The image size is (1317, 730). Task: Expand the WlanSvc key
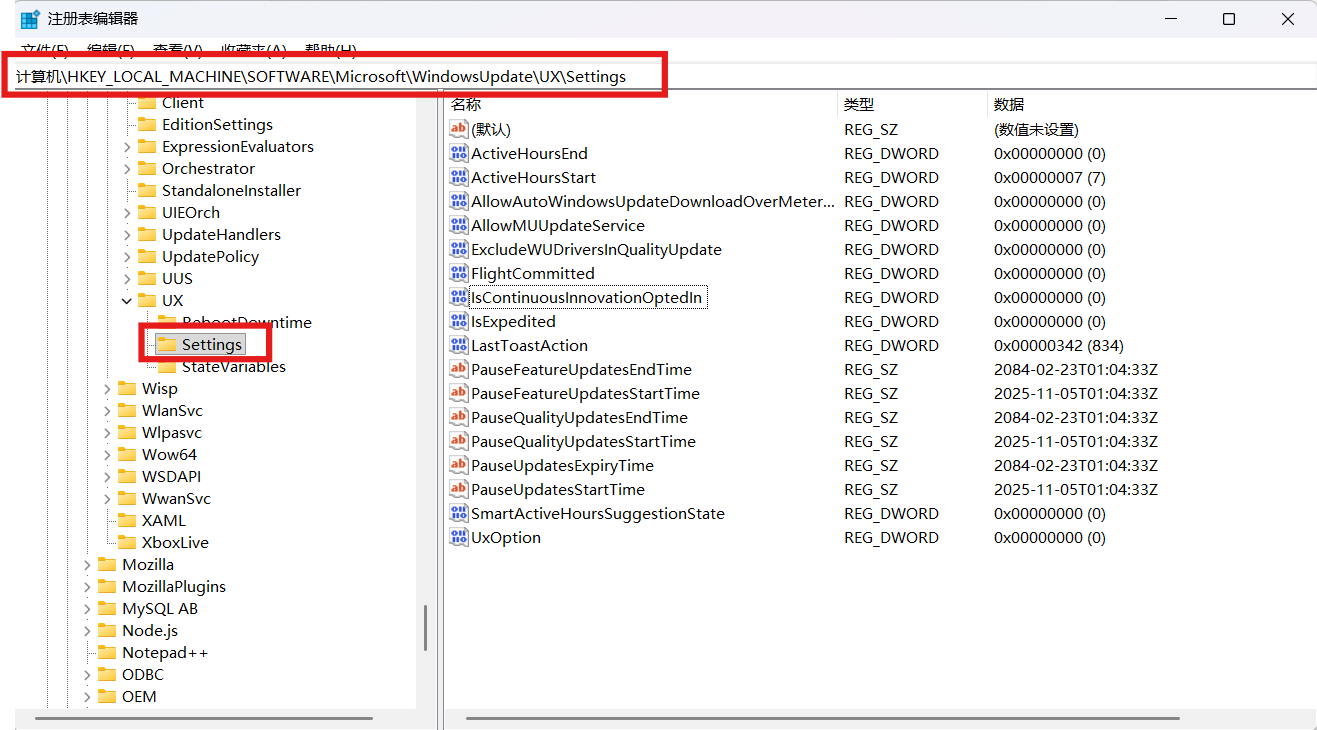[x=107, y=410]
